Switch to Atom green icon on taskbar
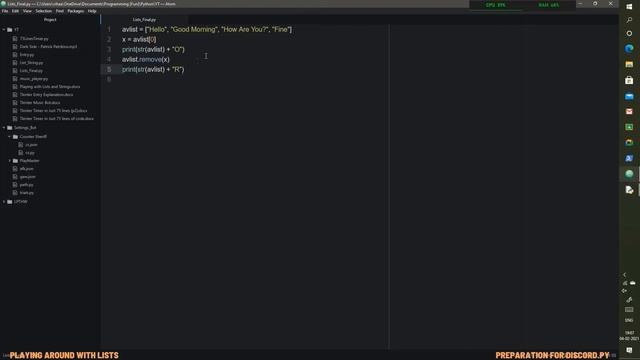The height and width of the screenshot is (360, 640). coord(629,174)
